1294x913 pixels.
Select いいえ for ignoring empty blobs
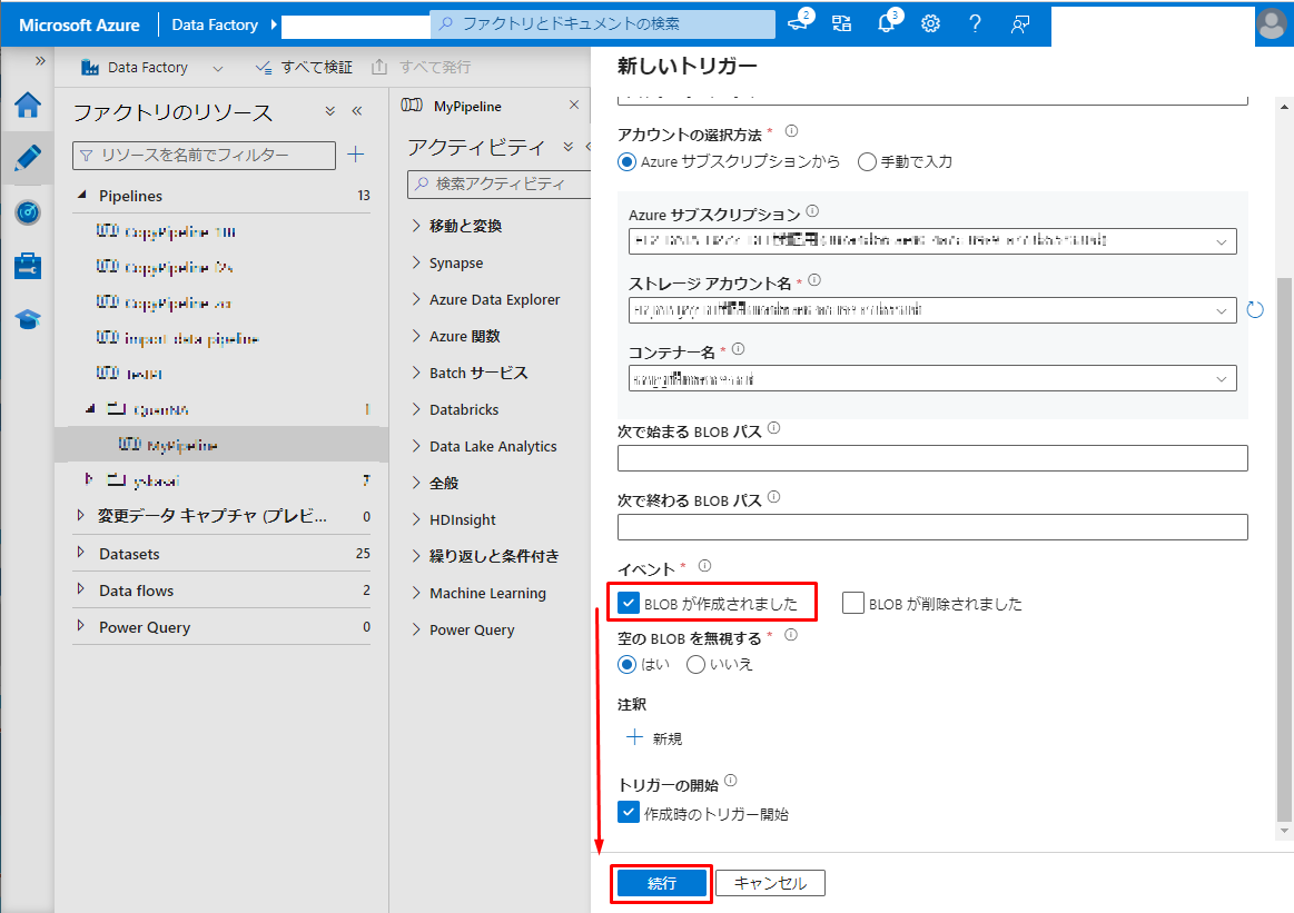point(697,664)
